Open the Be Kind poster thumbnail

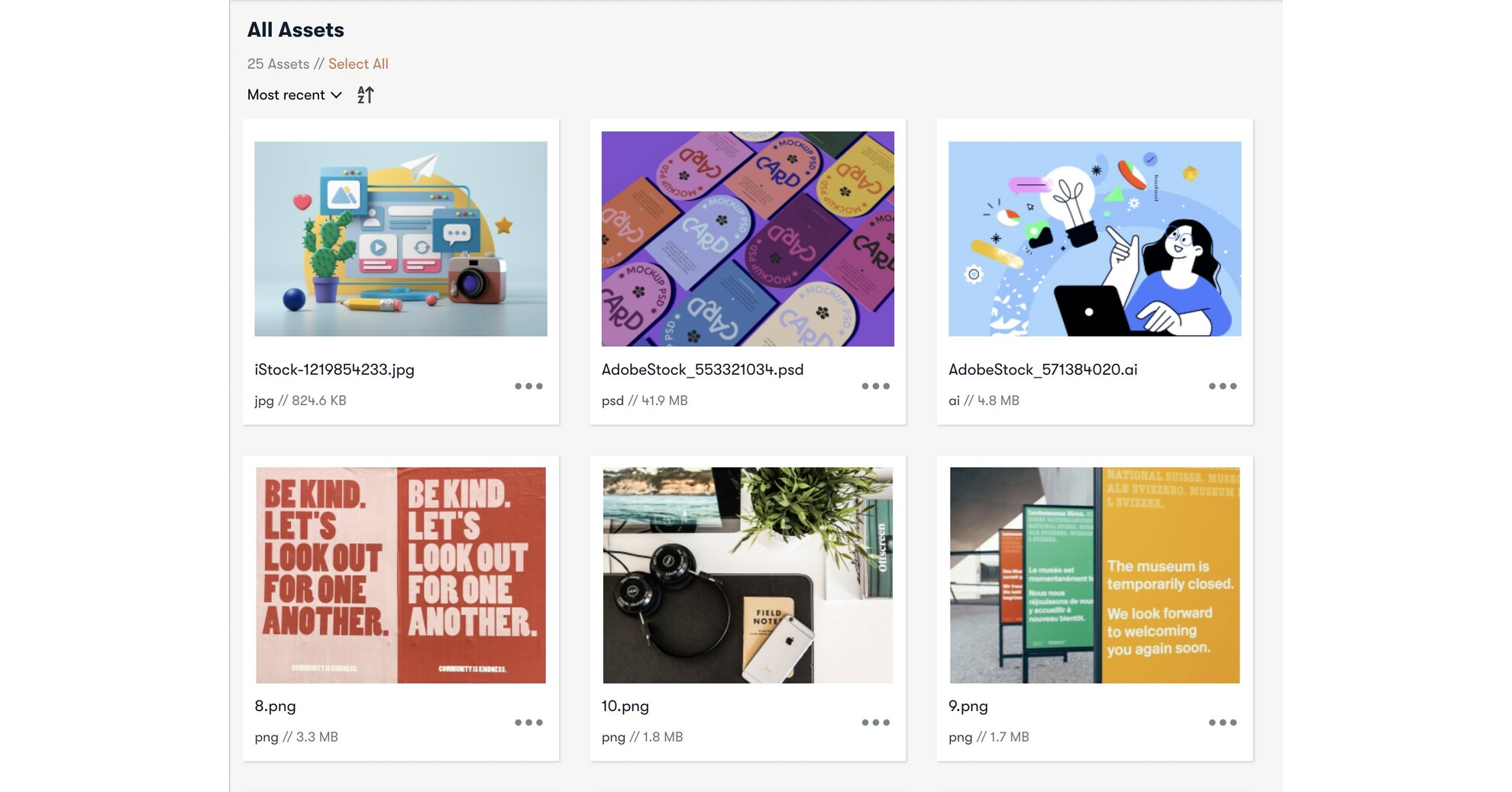point(401,575)
